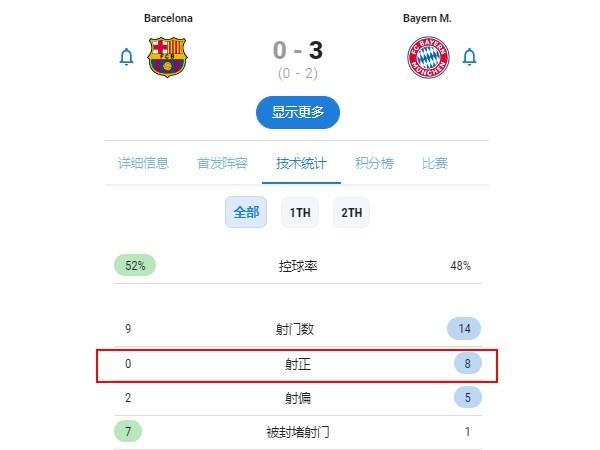Open the 比赛 tab
600x450 pixels.
click(x=435, y=163)
